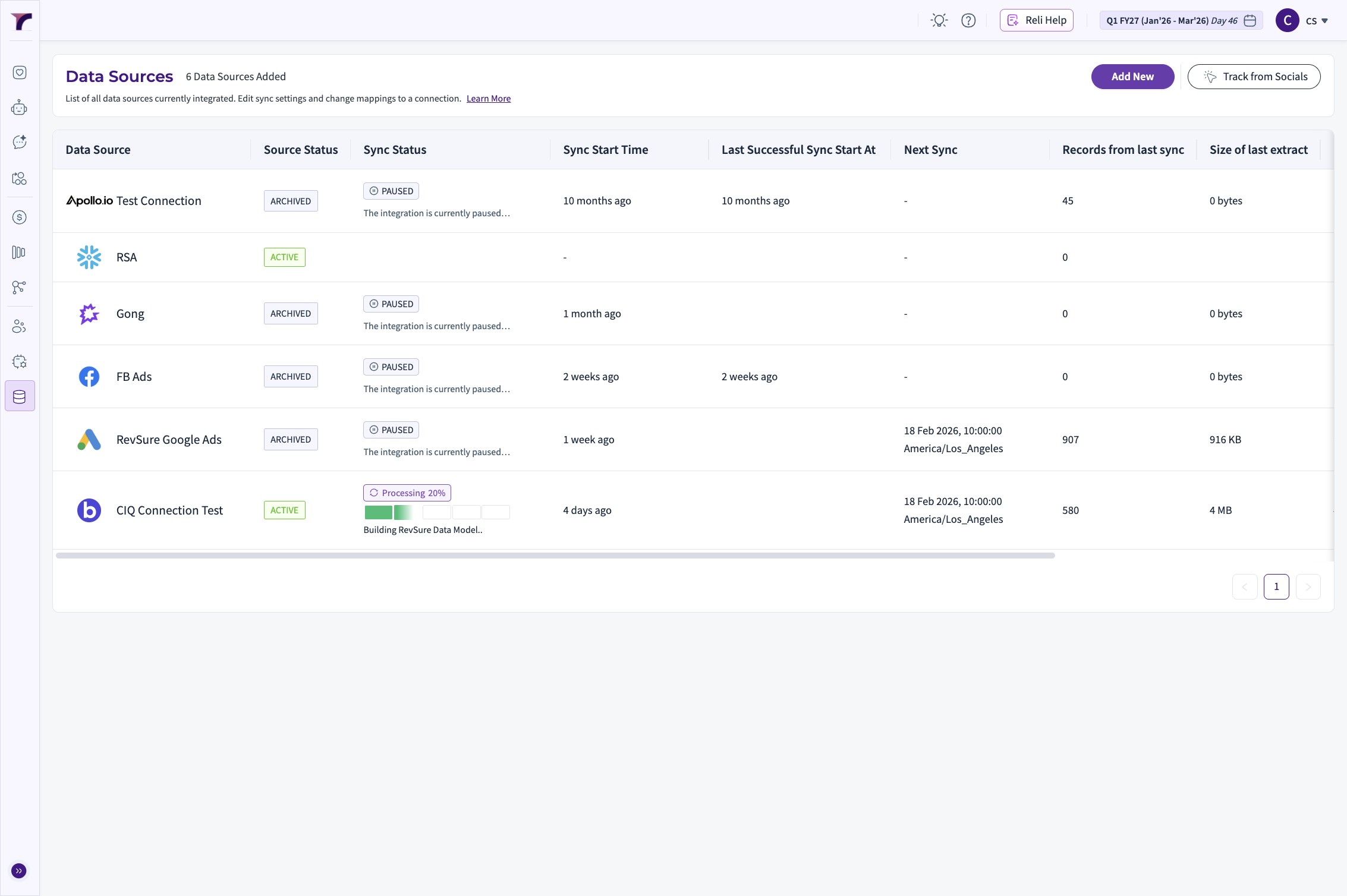Expand the sidebar with double-chevron button
Viewport: 1347px width, 896px height.
pos(19,871)
